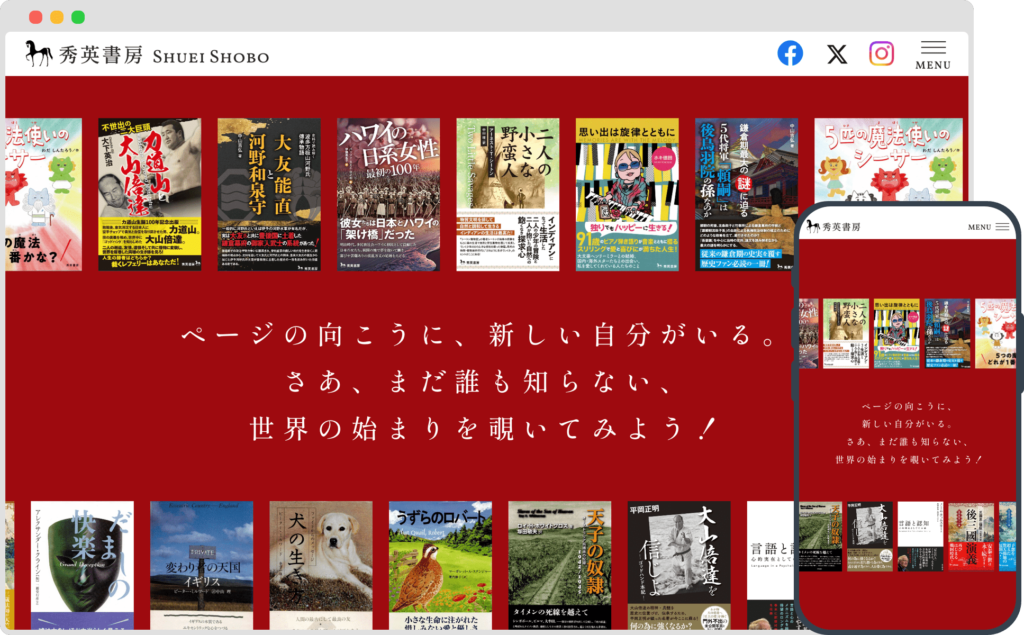Open the desktop MENU hamburger

933,54
